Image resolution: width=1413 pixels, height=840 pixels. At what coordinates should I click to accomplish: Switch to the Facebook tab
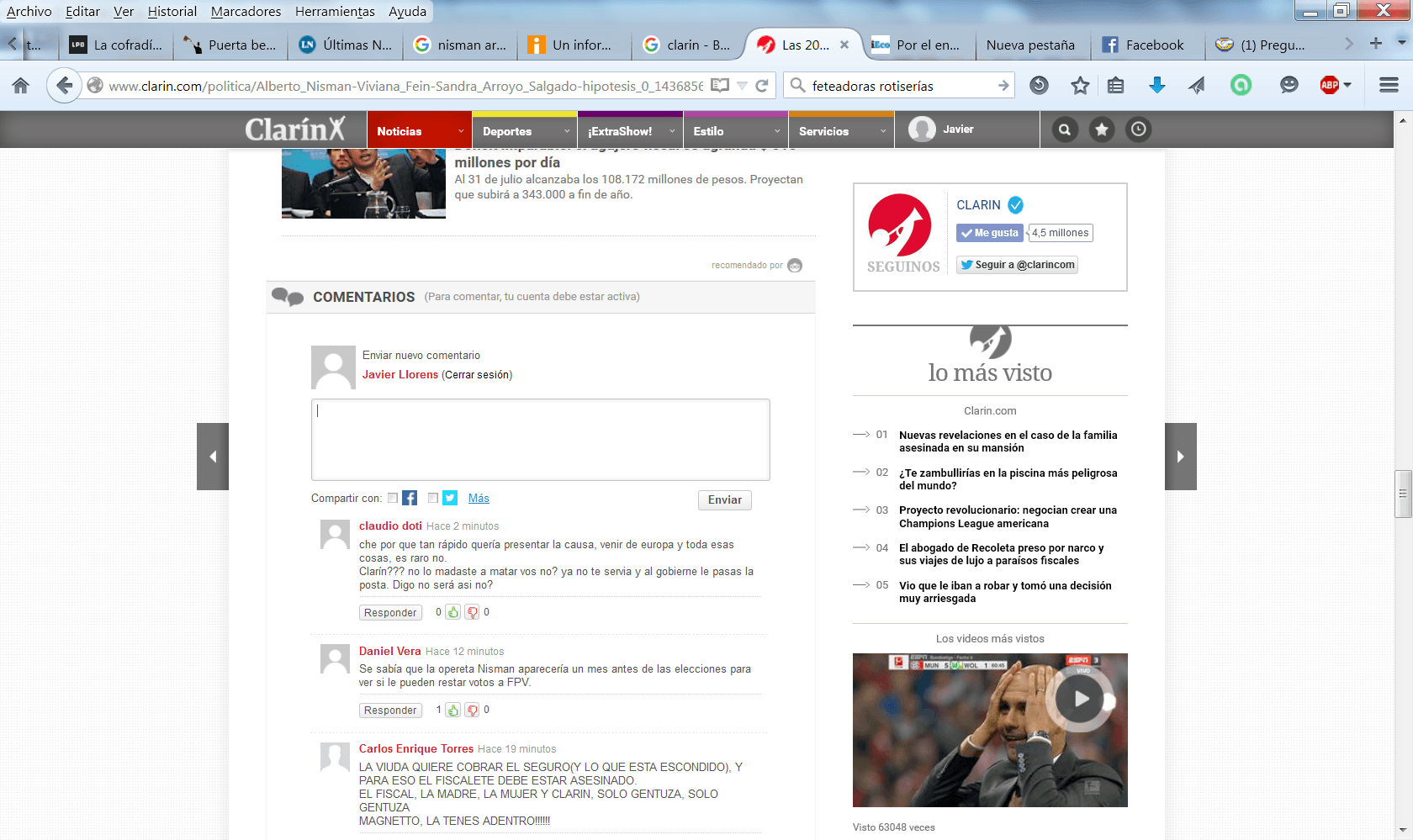tap(1146, 45)
